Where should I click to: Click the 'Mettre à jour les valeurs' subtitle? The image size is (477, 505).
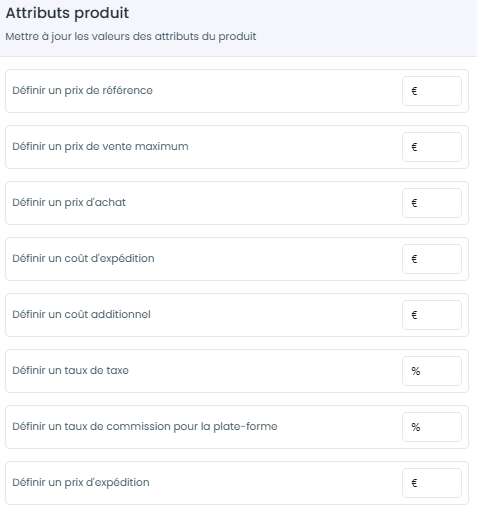(x=131, y=36)
